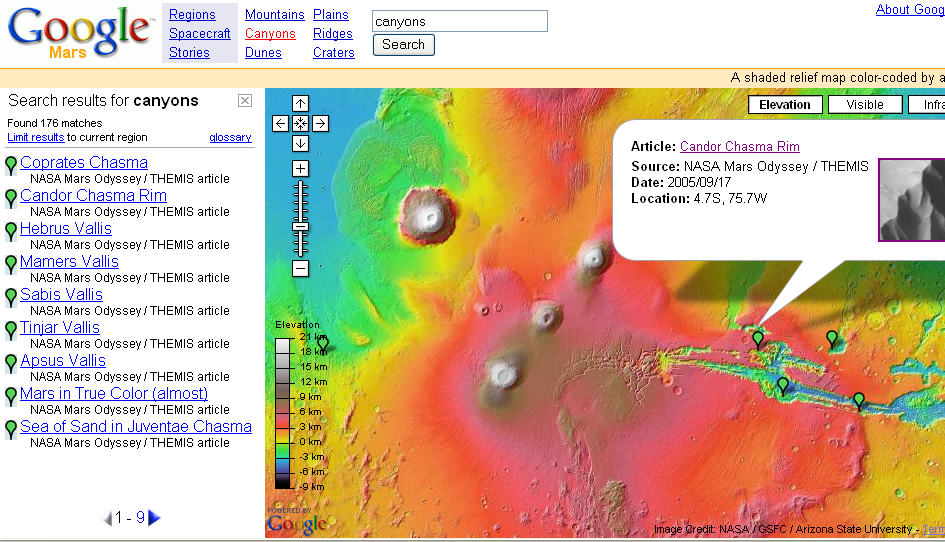Click the green marker beside Coprates Chasma
This screenshot has height=542, width=945.
click(10, 165)
